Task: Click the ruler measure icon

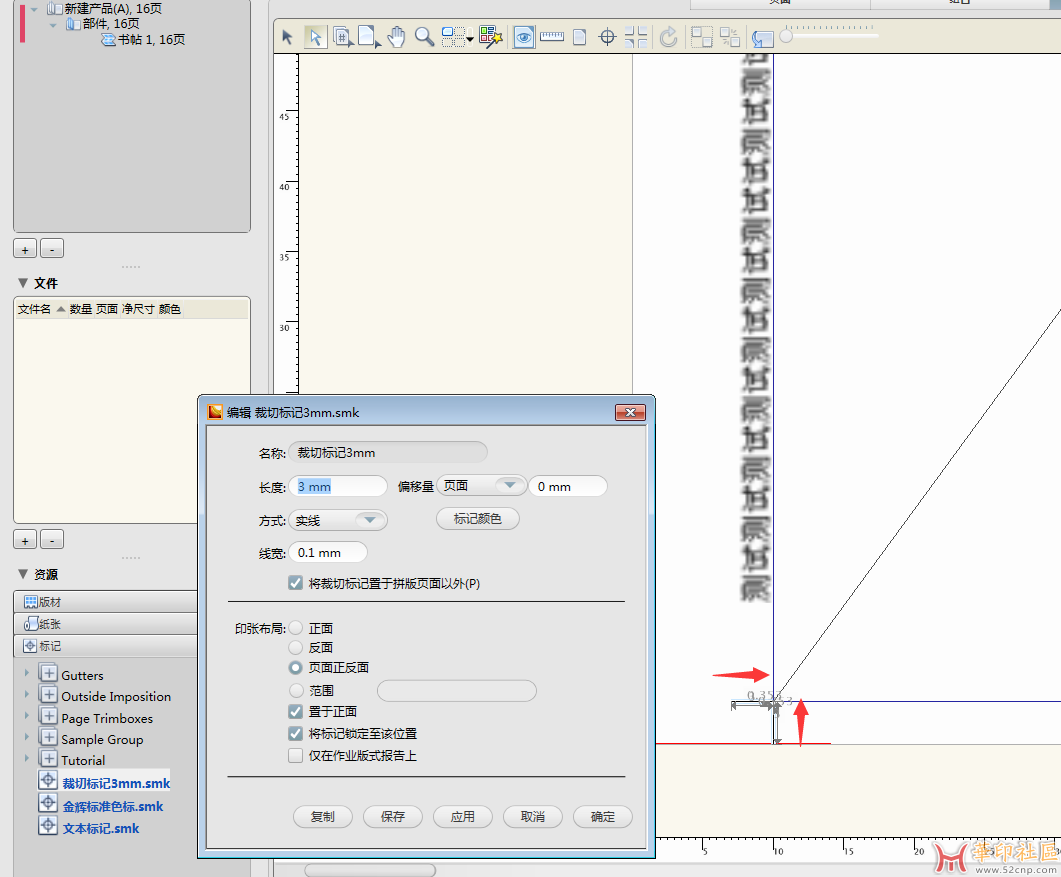Action: [552, 37]
